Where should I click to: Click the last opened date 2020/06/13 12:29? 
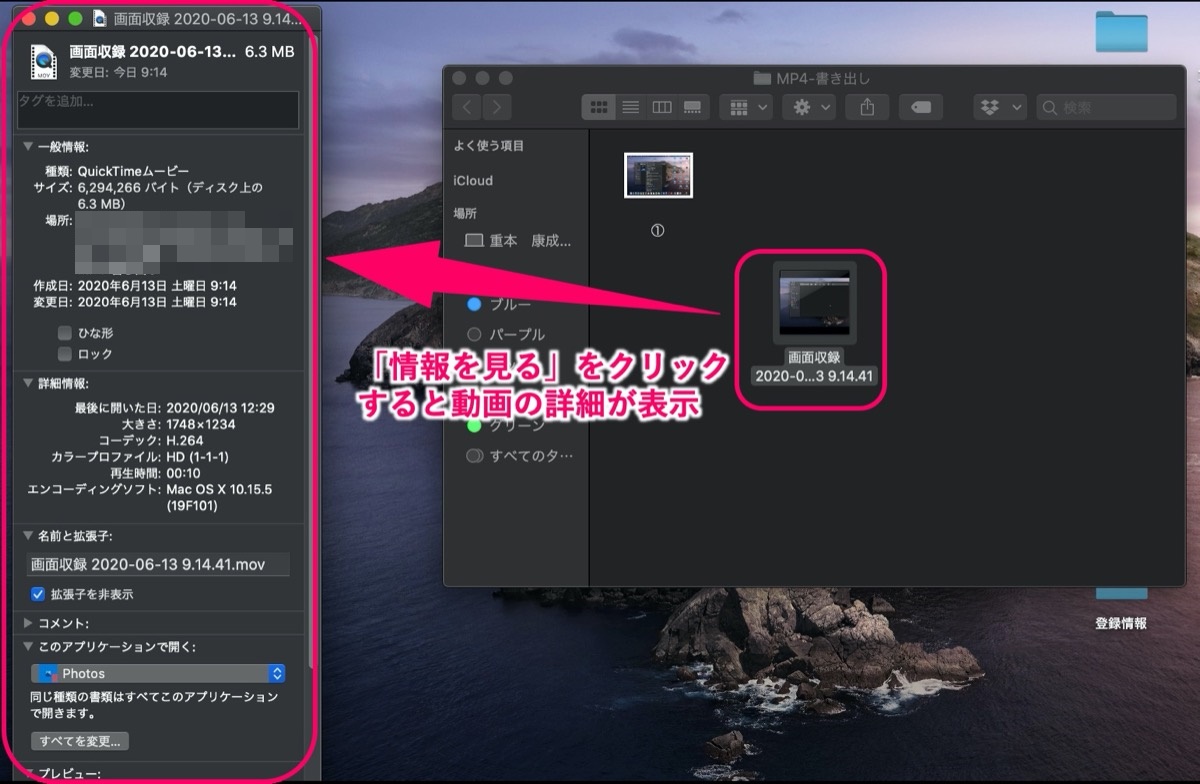point(220,408)
